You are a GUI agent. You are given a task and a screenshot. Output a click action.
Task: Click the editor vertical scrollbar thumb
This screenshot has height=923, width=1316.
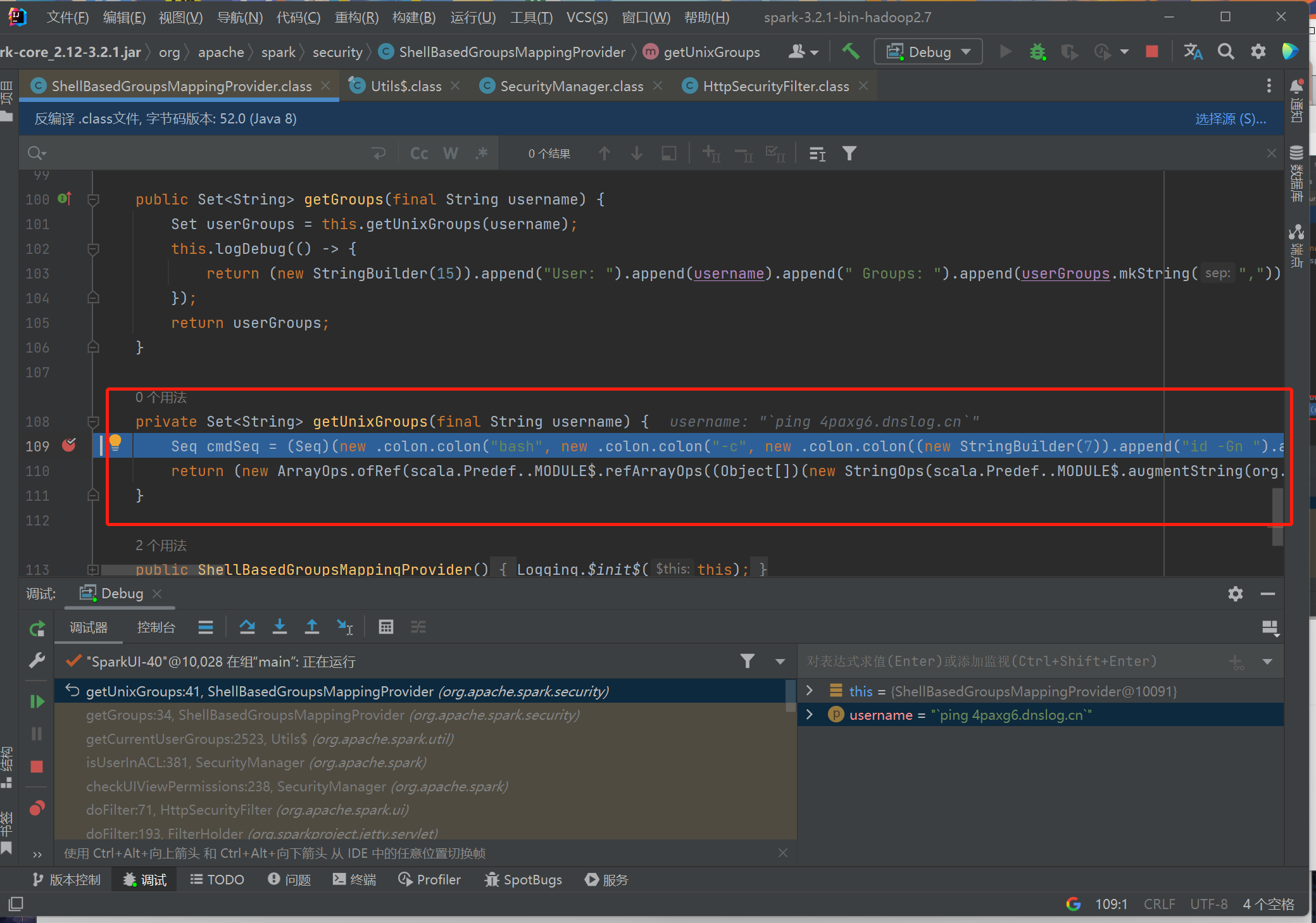[1277, 516]
